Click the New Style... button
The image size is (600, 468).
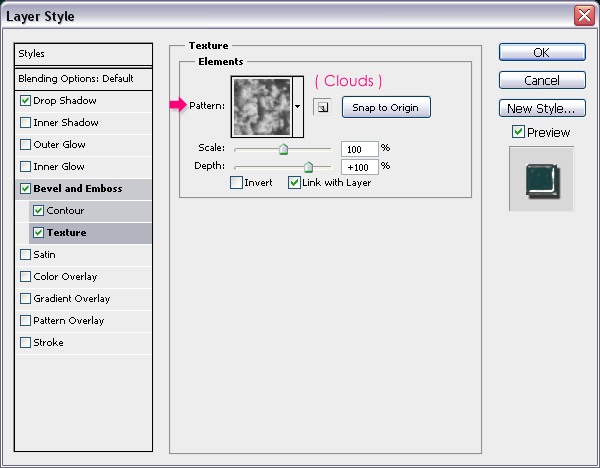tap(541, 108)
